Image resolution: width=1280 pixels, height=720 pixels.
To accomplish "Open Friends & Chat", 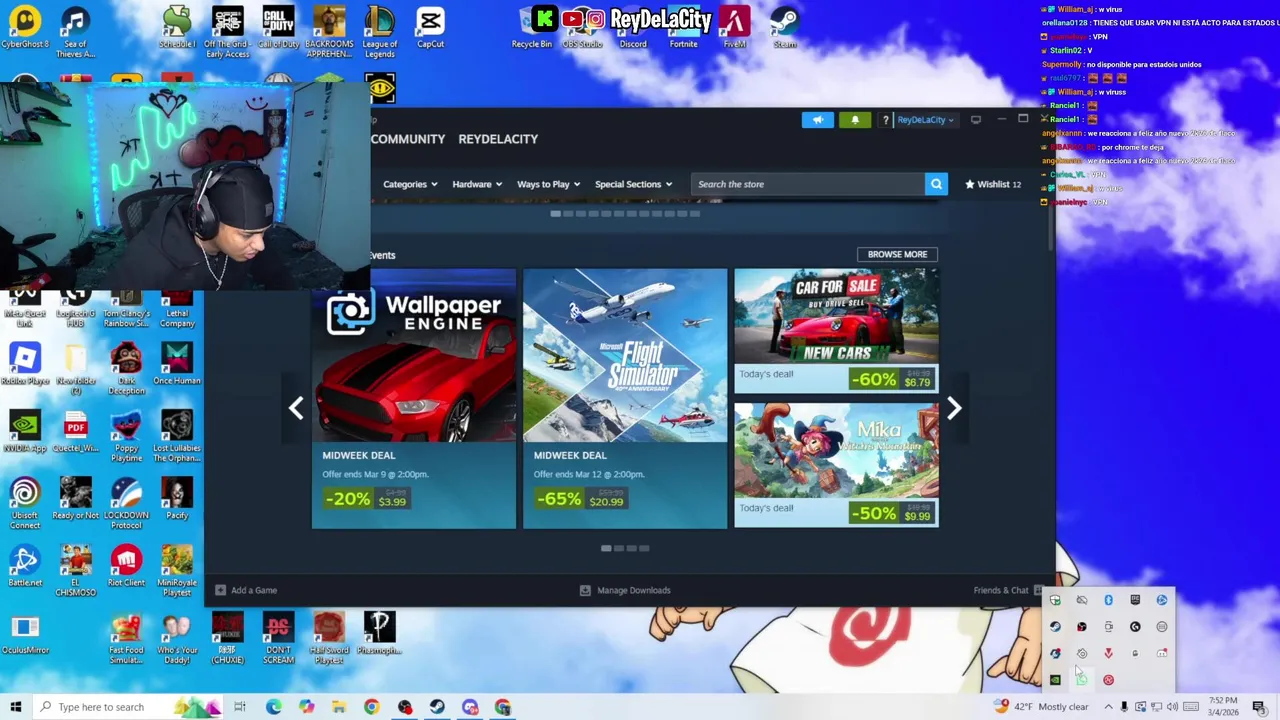I will [x=1008, y=590].
